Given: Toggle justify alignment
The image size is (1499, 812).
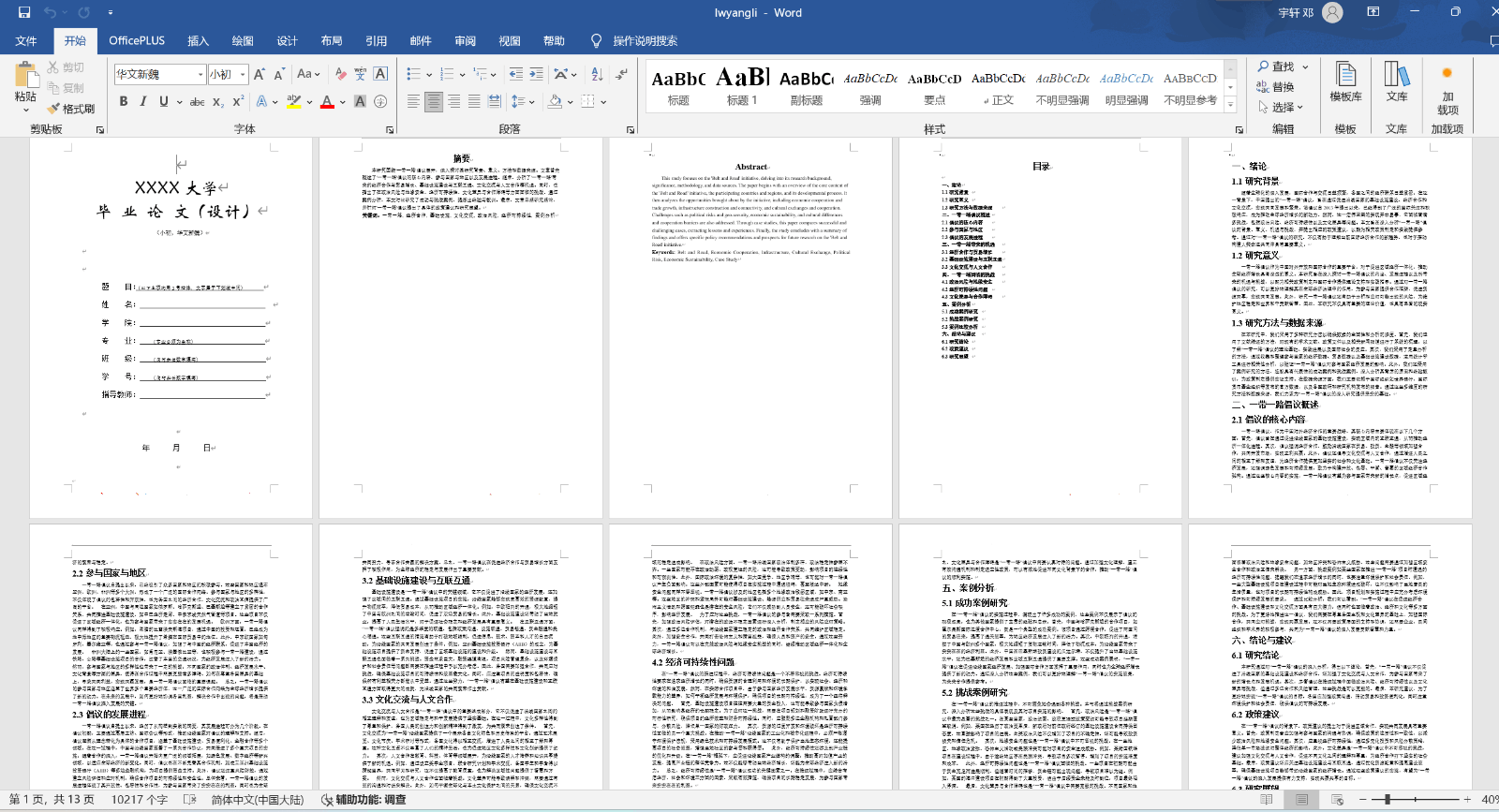Looking at the screenshot, I should [x=474, y=101].
